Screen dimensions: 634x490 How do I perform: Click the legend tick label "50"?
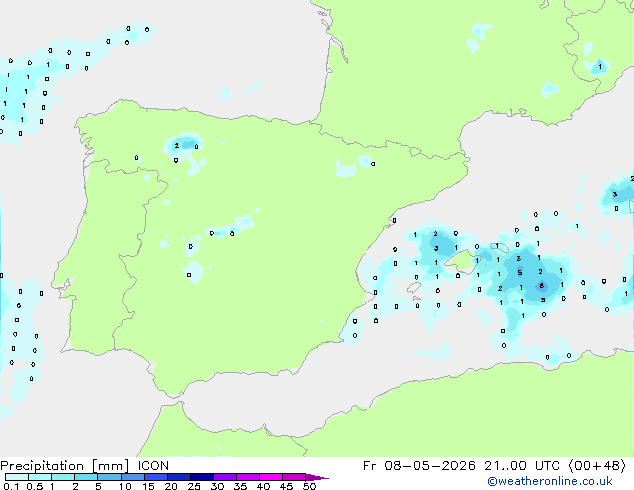tap(310, 486)
